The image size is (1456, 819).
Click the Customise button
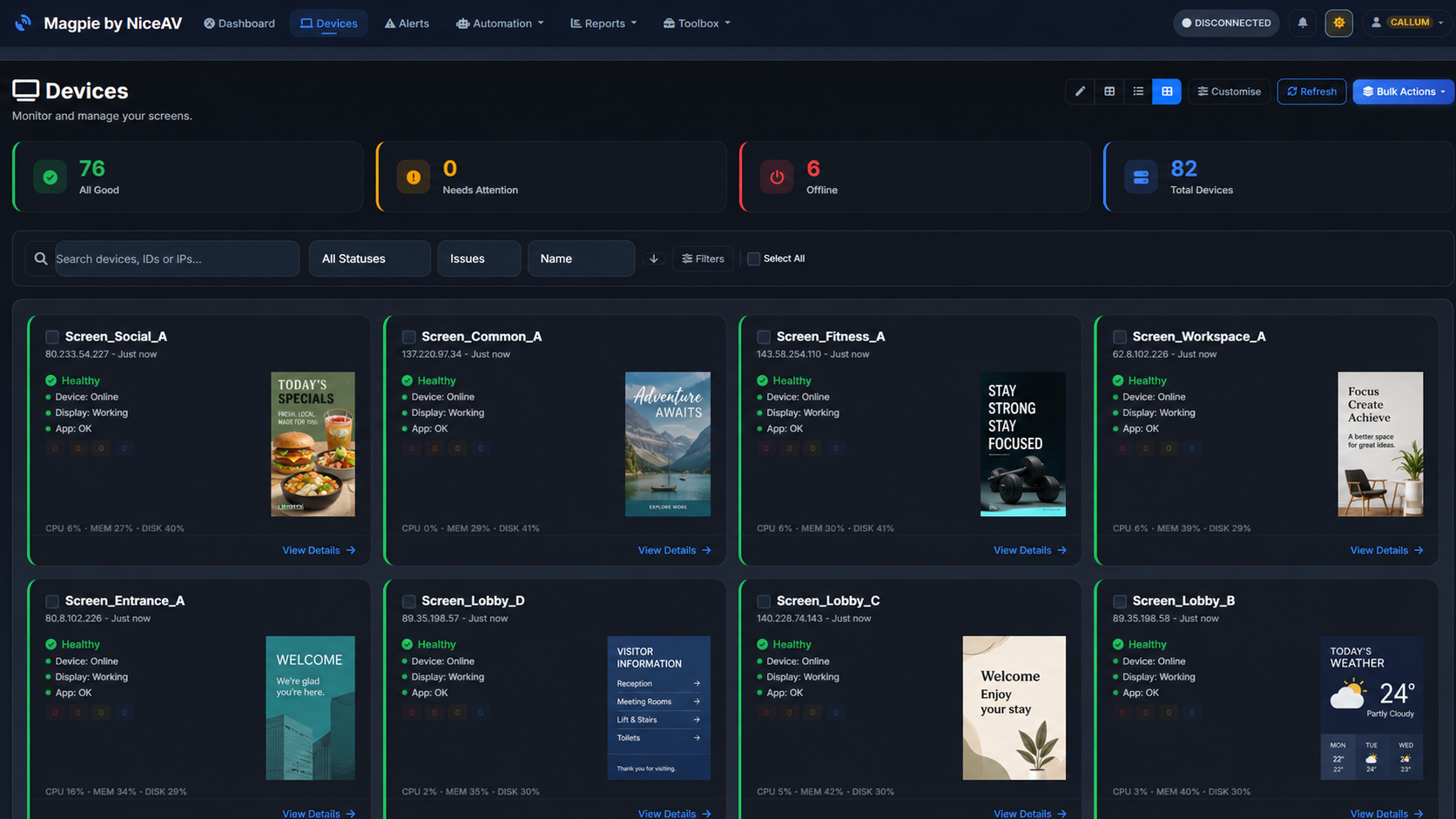click(1229, 91)
